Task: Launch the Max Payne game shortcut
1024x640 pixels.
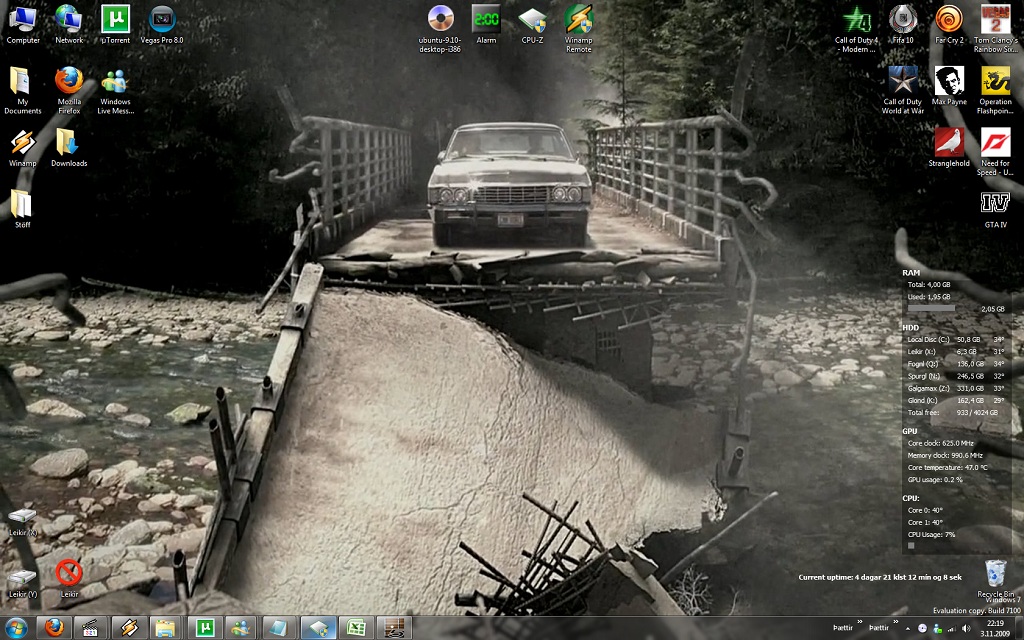Action: (x=949, y=87)
